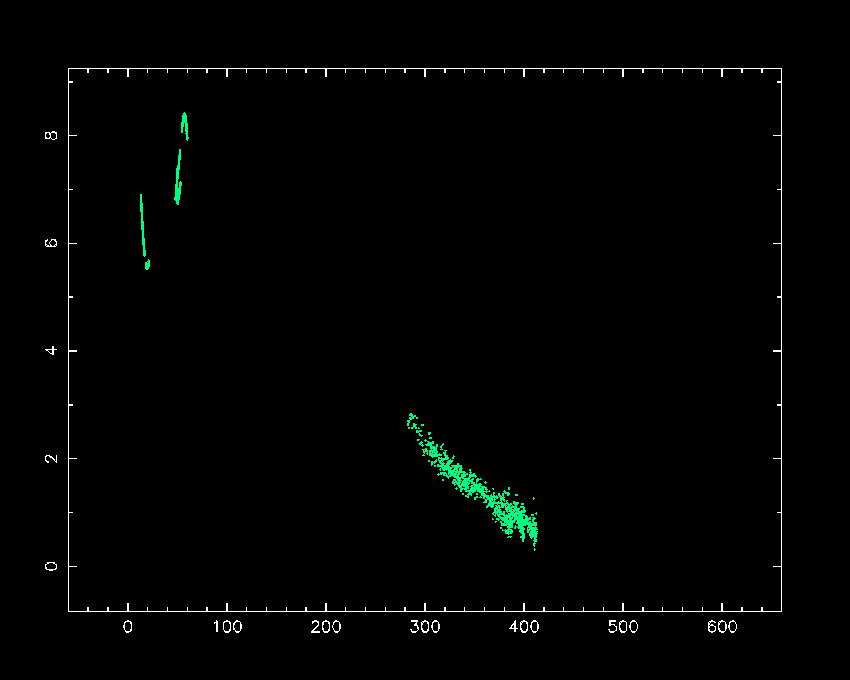Click the y-axis label 2

click(51, 458)
